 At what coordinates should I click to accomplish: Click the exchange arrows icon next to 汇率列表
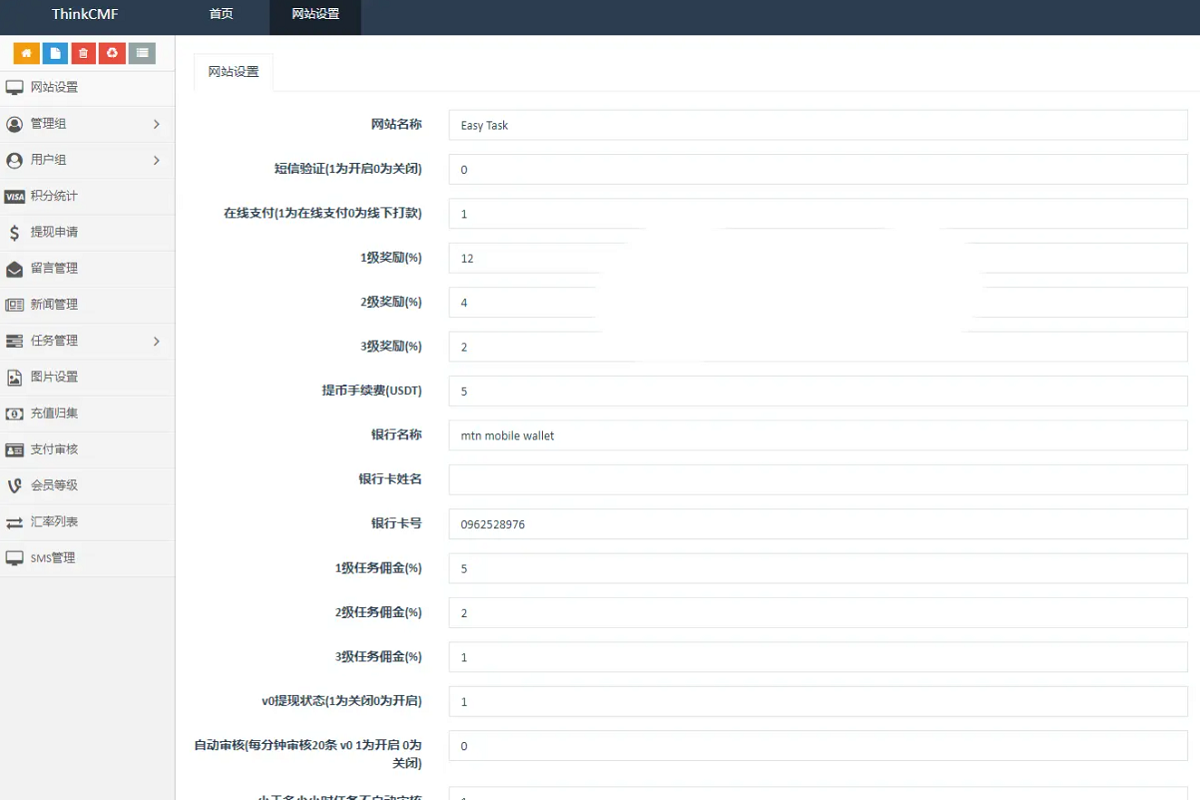(x=14, y=522)
